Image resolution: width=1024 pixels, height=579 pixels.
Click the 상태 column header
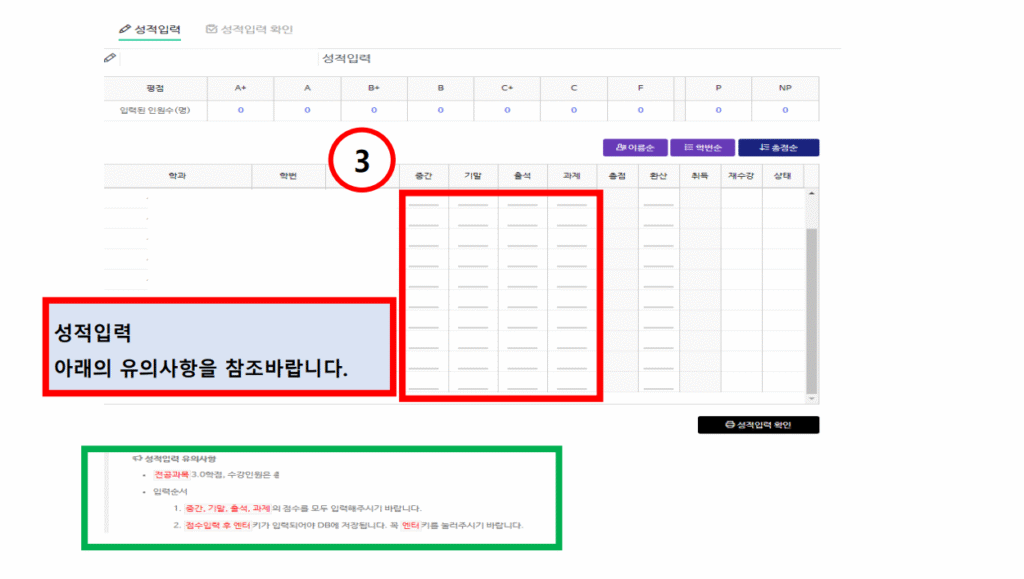point(782,175)
